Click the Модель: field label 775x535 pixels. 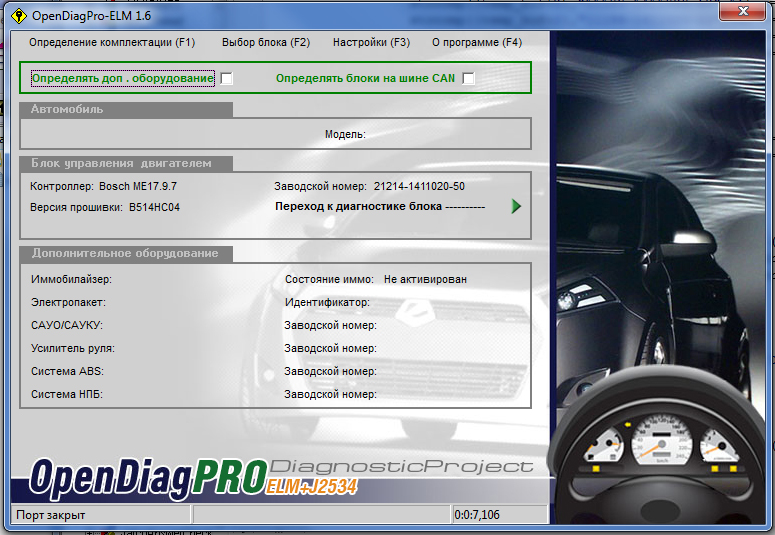pyautogui.click(x=345, y=134)
